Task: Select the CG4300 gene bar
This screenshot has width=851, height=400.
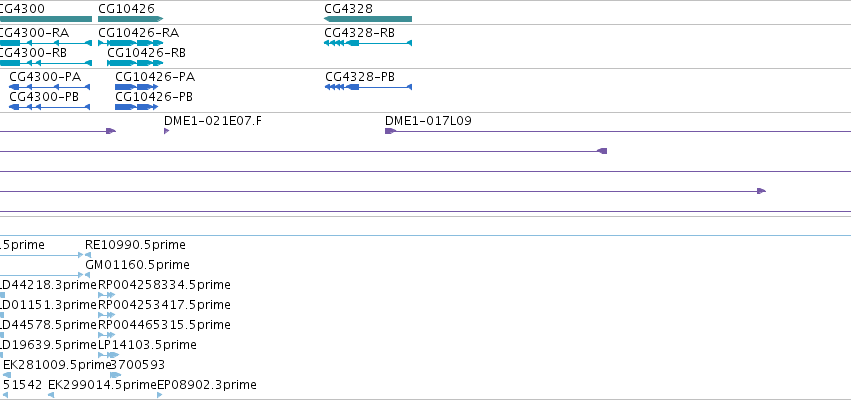Action: tap(46, 19)
